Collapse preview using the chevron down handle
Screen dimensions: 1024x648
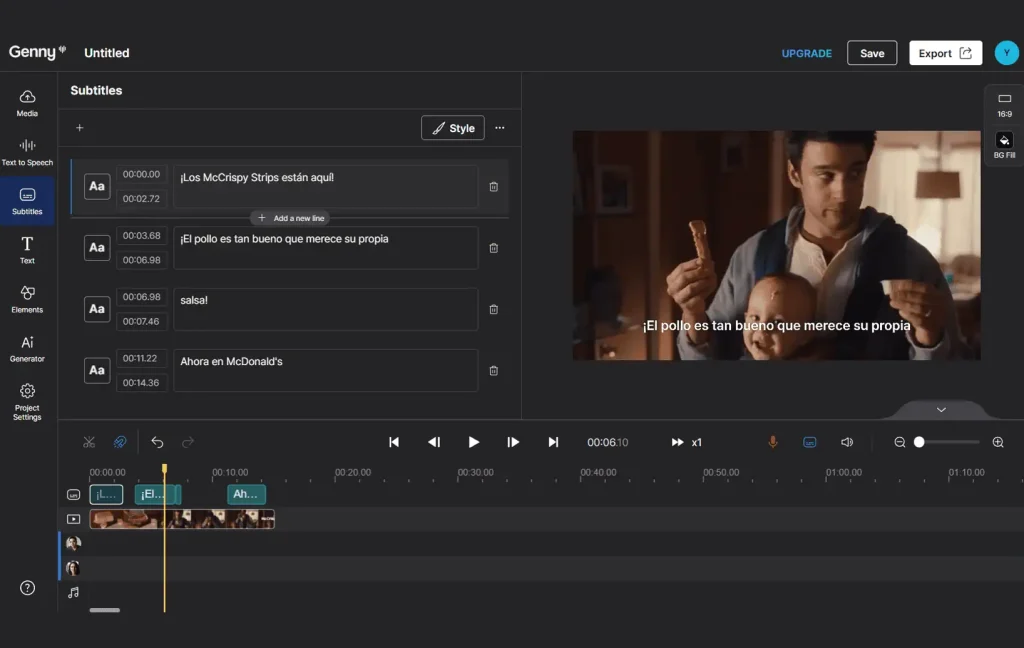pyautogui.click(x=940, y=410)
